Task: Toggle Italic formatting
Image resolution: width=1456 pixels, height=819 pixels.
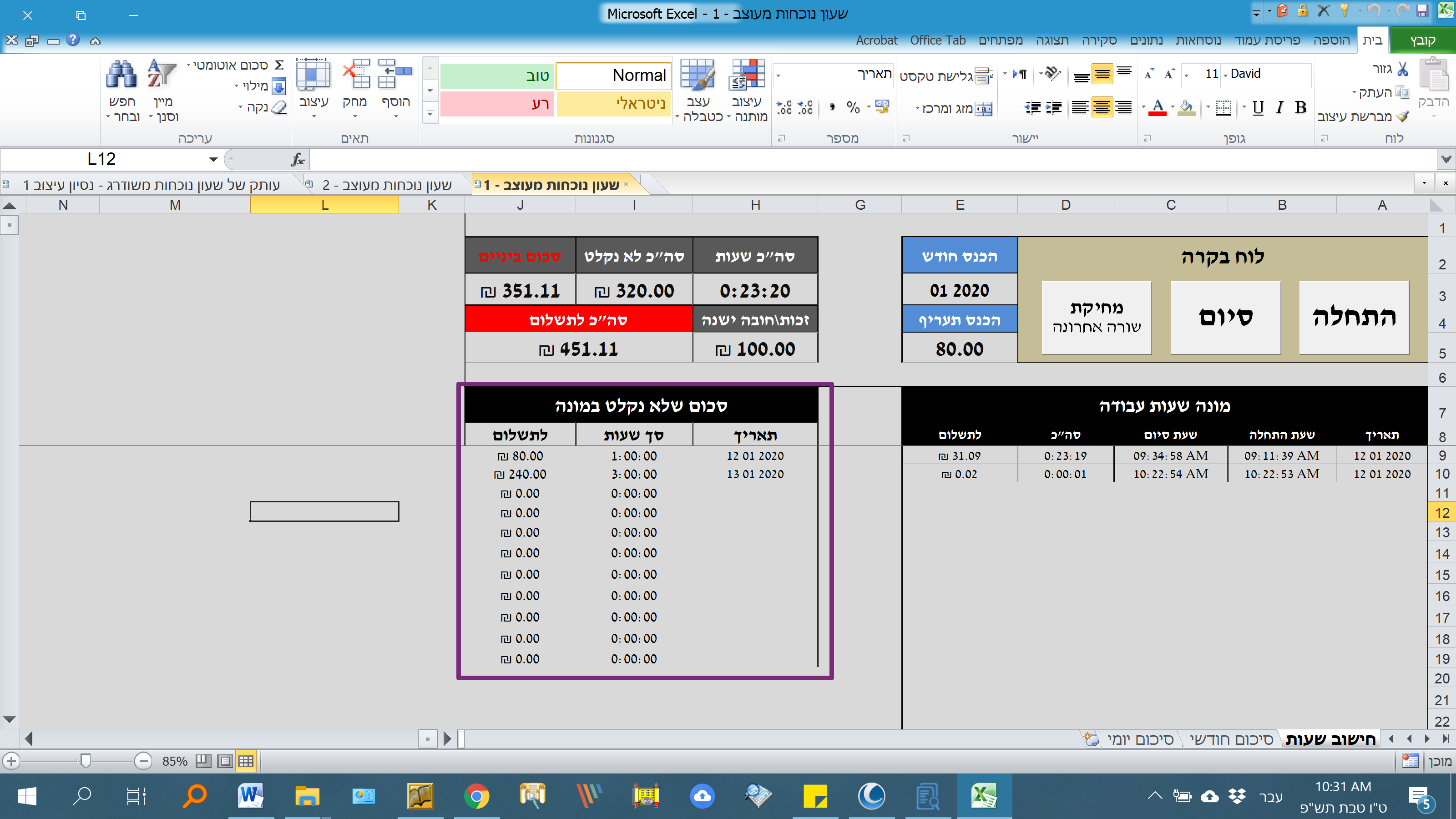Action: pyautogui.click(x=1279, y=107)
